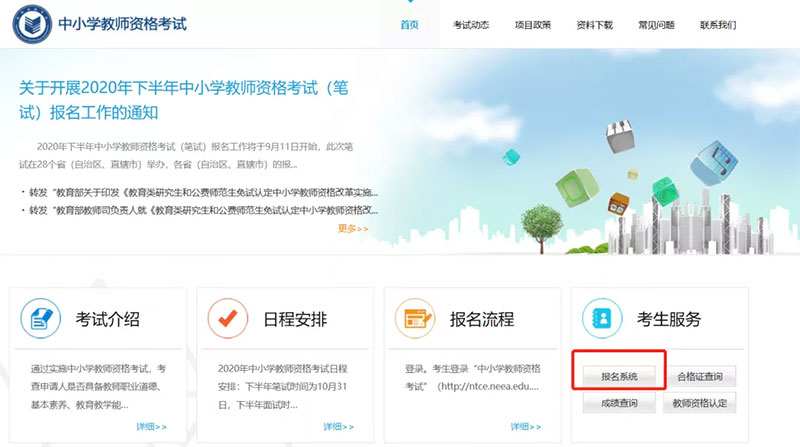Open the 报名系统 button
This screenshot has height=447, width=800.
pos(619,377)
